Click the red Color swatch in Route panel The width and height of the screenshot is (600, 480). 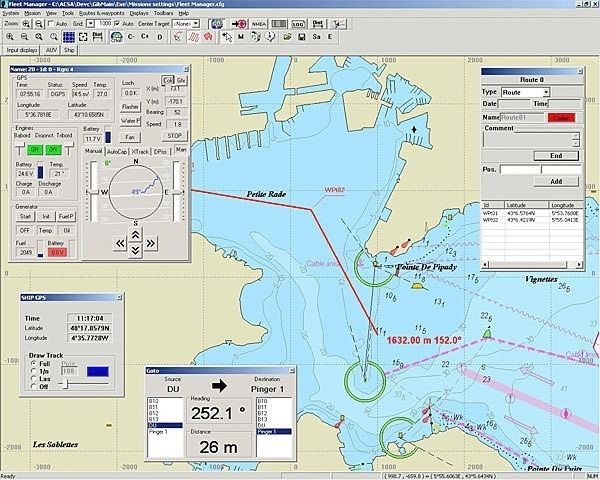tap(561, 118)
